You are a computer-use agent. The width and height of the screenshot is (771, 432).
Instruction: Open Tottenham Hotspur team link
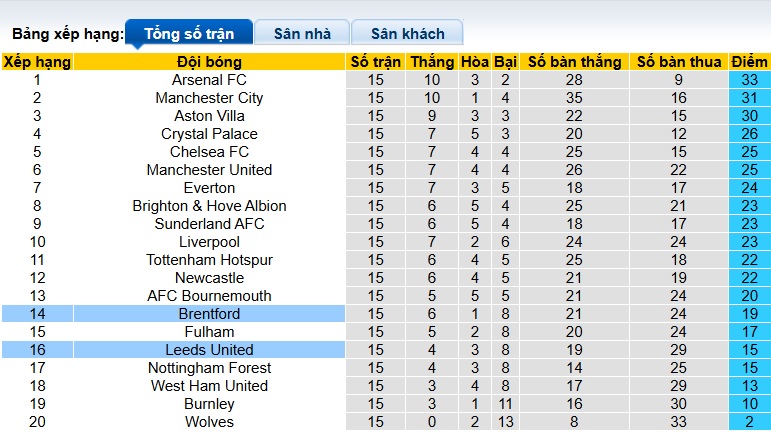pos(209,260)
